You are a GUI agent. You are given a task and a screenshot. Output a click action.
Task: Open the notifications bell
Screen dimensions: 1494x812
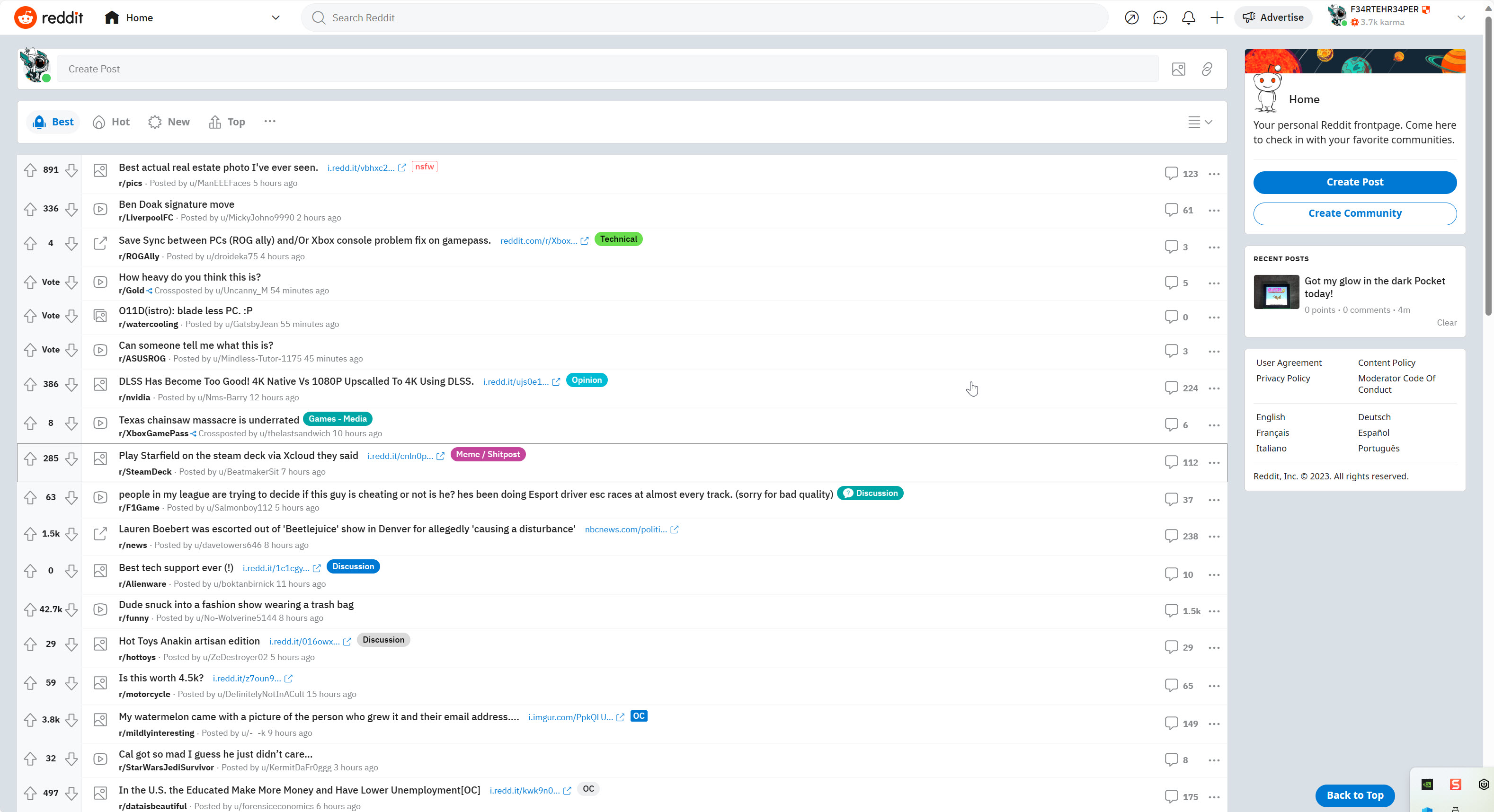click(1188, 18)
